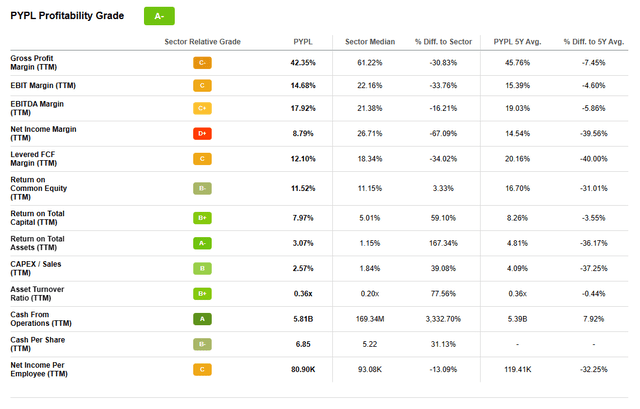Click the C- grade badge for Gross Profit Margin
640x409 pixels.
(x=203, y=62)
